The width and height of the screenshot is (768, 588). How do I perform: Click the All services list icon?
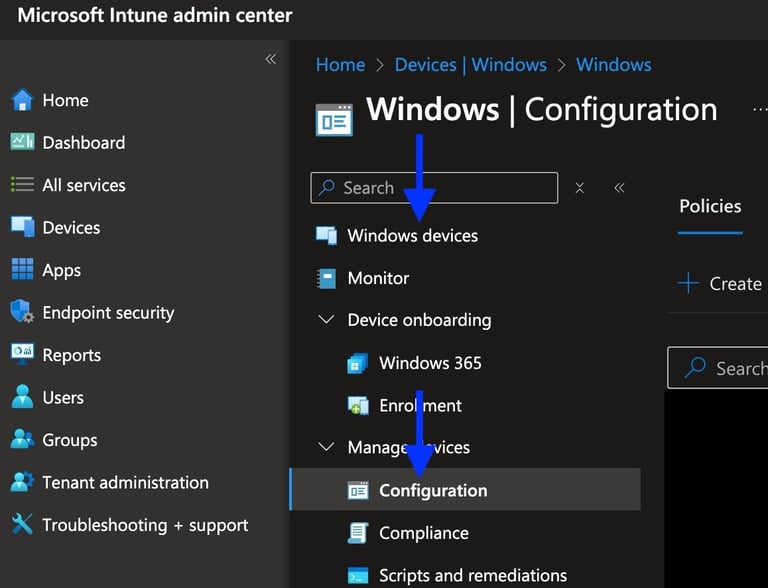tap(22, 185)
